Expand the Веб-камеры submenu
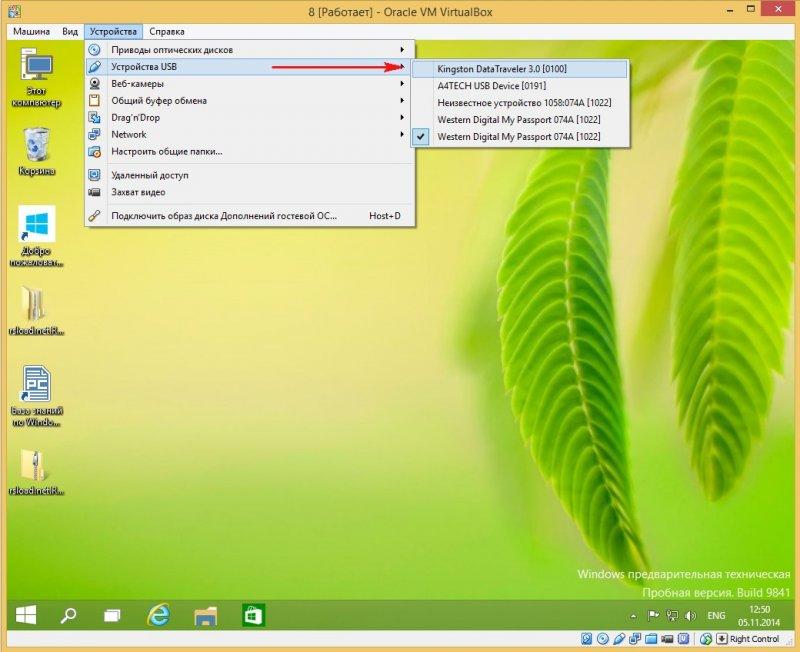This screenshot has height=652, width=800. pos(250,84)
